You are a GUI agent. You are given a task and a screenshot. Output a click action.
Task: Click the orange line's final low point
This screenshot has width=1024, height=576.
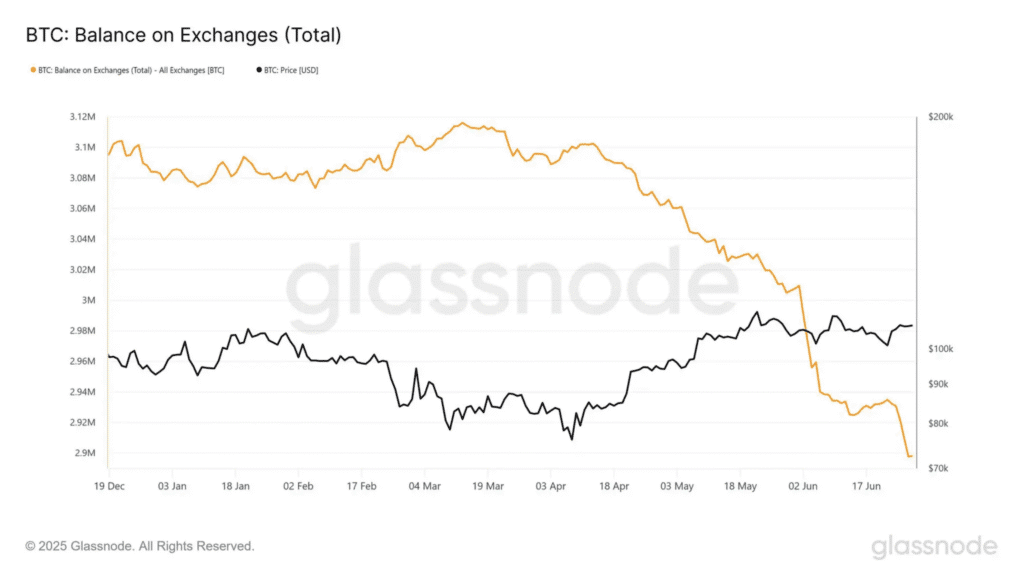coord(909,457)
